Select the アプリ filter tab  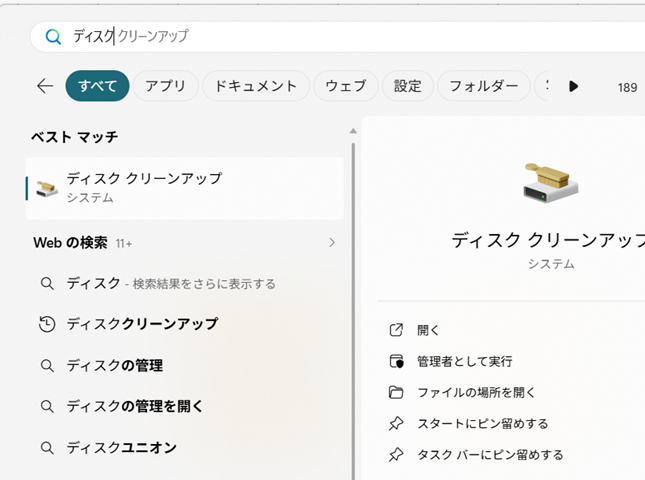pos(165,86)
